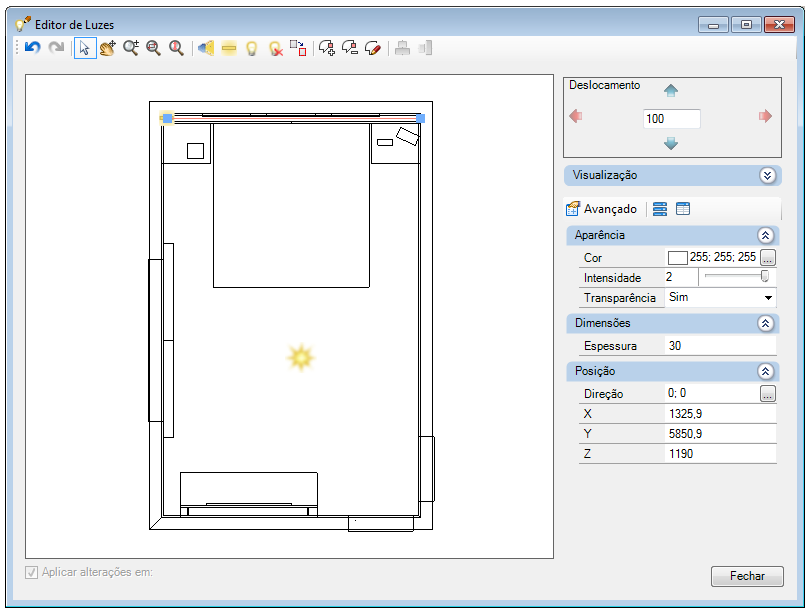Switch to categorized property view icon

point(660,209)
